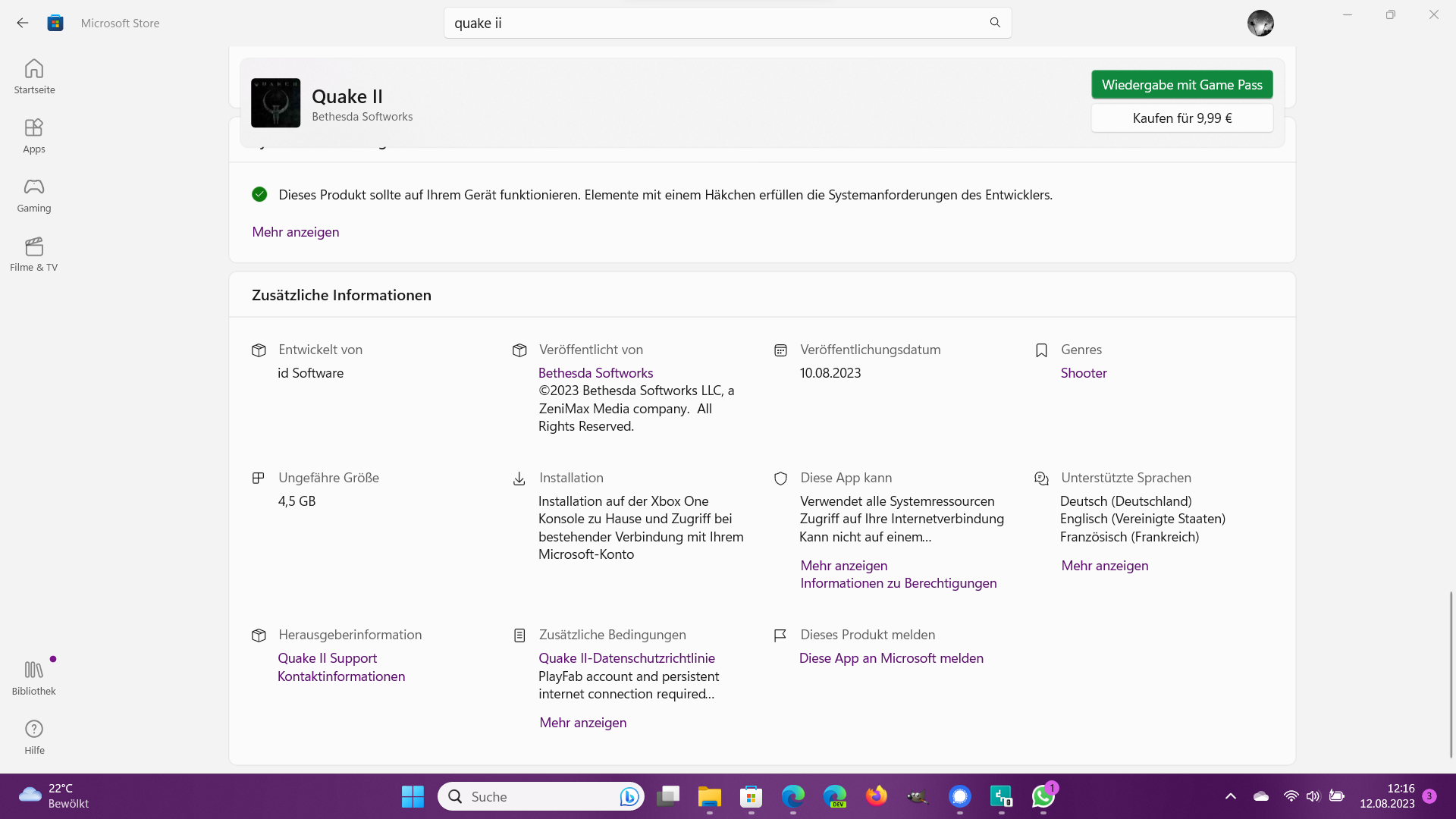
Task: Expand additional terms Mehr anzeigen
Action: [x=582, y=723]
